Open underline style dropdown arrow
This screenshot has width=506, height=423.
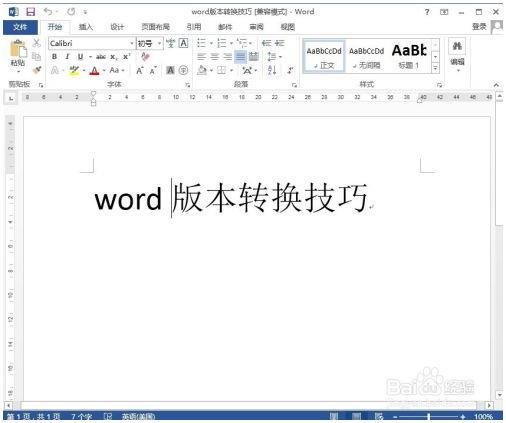tap(90, 57)
